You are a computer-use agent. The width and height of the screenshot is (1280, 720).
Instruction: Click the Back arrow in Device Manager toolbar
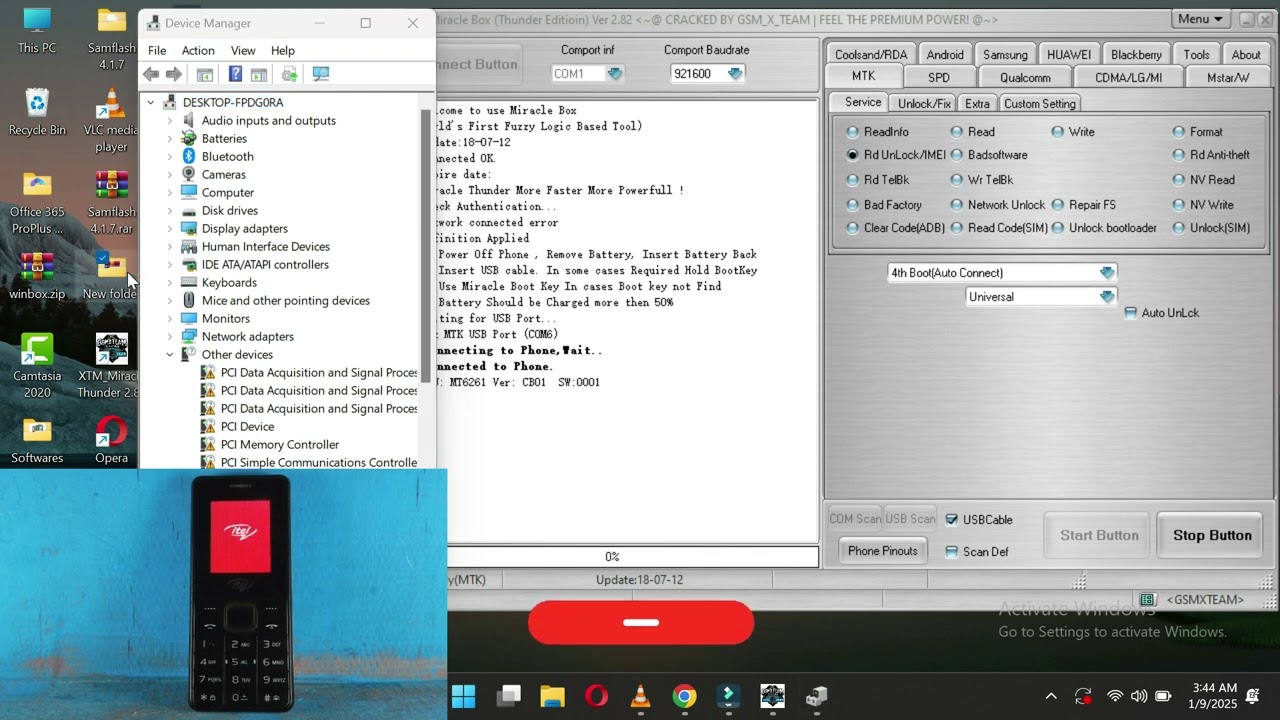[151, 74]
